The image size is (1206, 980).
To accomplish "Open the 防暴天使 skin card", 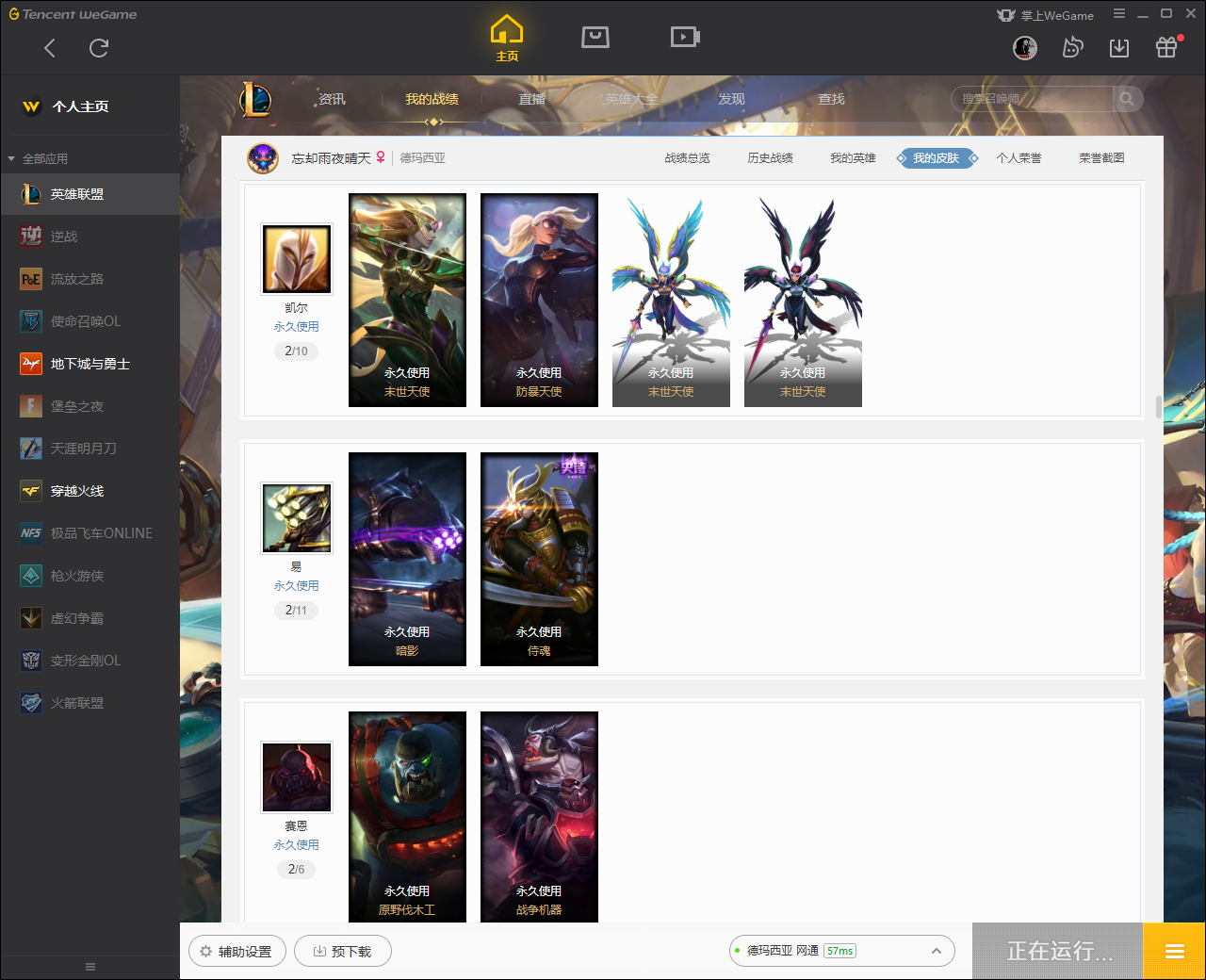I will coord(539,300).
